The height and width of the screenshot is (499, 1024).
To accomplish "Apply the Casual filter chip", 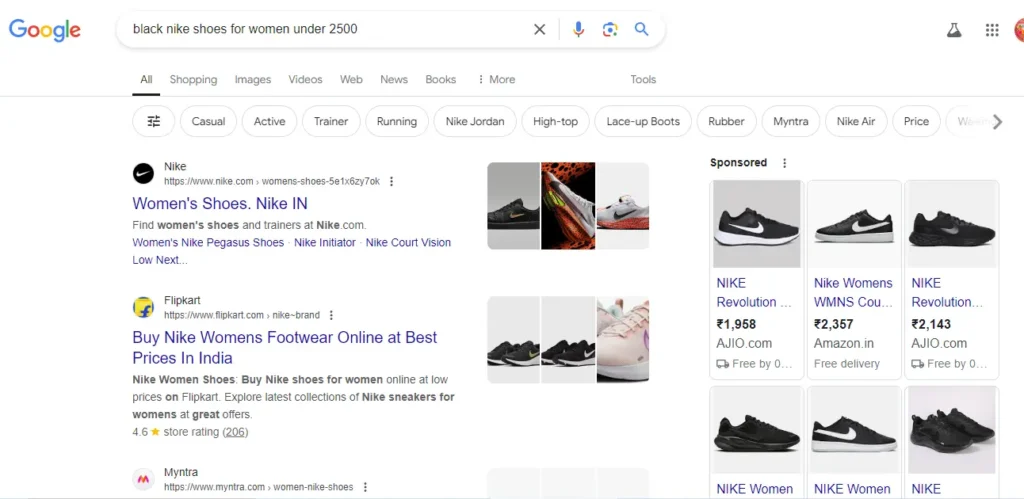I will click(208, 121).
